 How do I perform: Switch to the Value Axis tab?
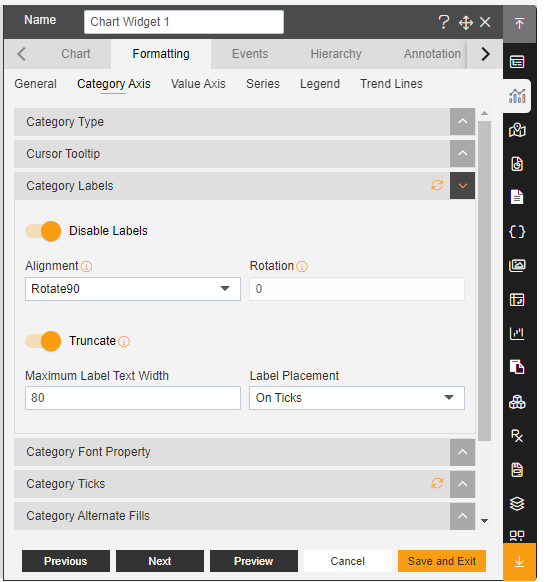pos(198,84)
